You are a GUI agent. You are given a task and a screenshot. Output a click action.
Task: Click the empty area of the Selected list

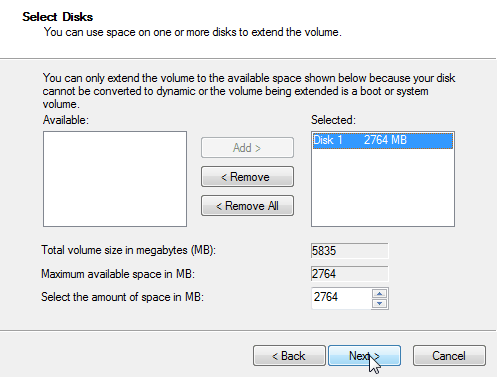[383, 188]
